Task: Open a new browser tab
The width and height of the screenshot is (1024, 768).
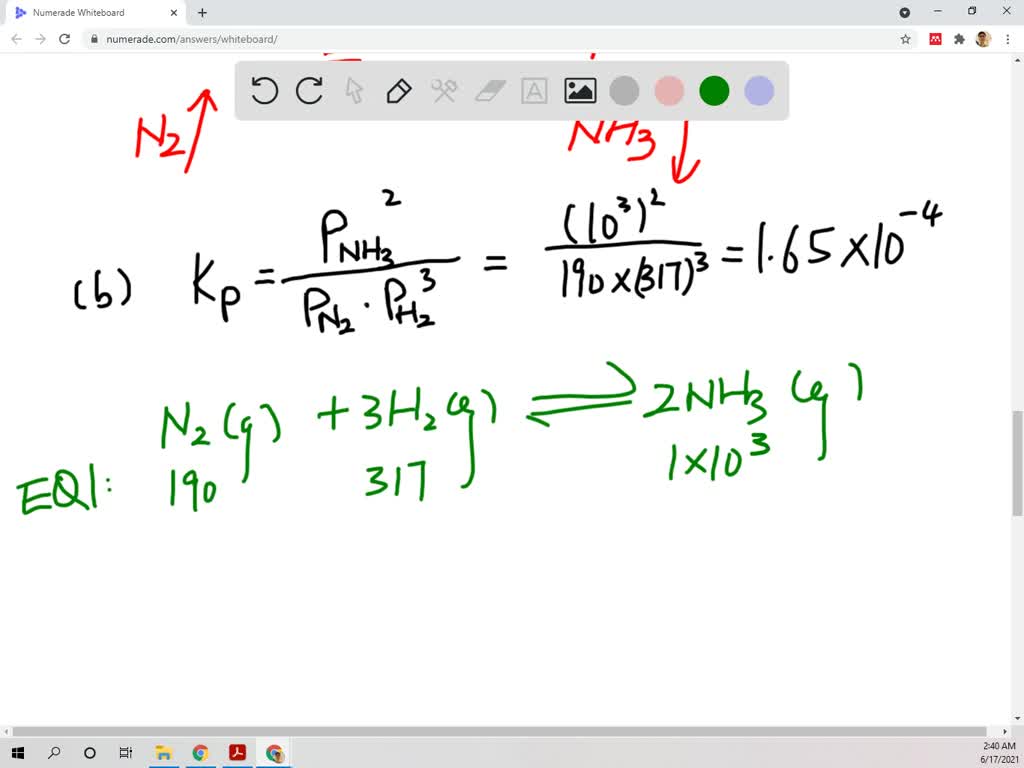Action: coord(201,13)
